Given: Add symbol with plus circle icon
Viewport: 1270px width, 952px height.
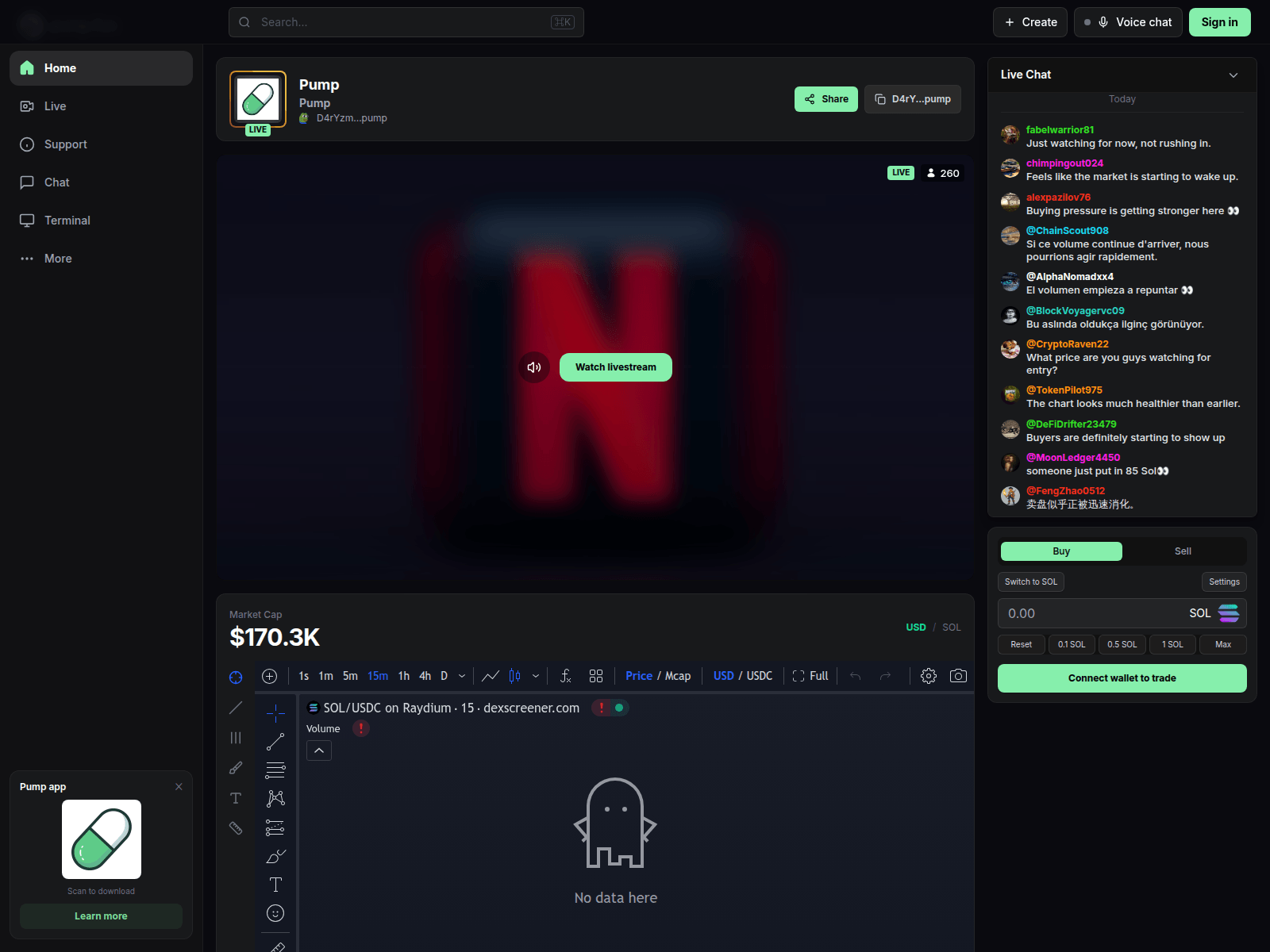Looking at the screenshot, I should tap(270, 676).
